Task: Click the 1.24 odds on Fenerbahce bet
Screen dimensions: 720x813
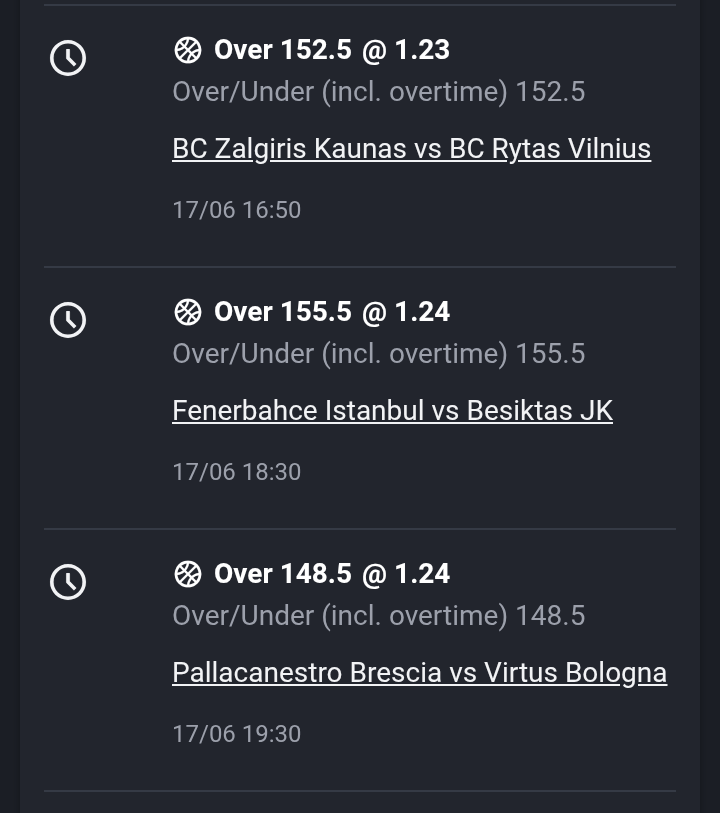Action: (422, 312)
